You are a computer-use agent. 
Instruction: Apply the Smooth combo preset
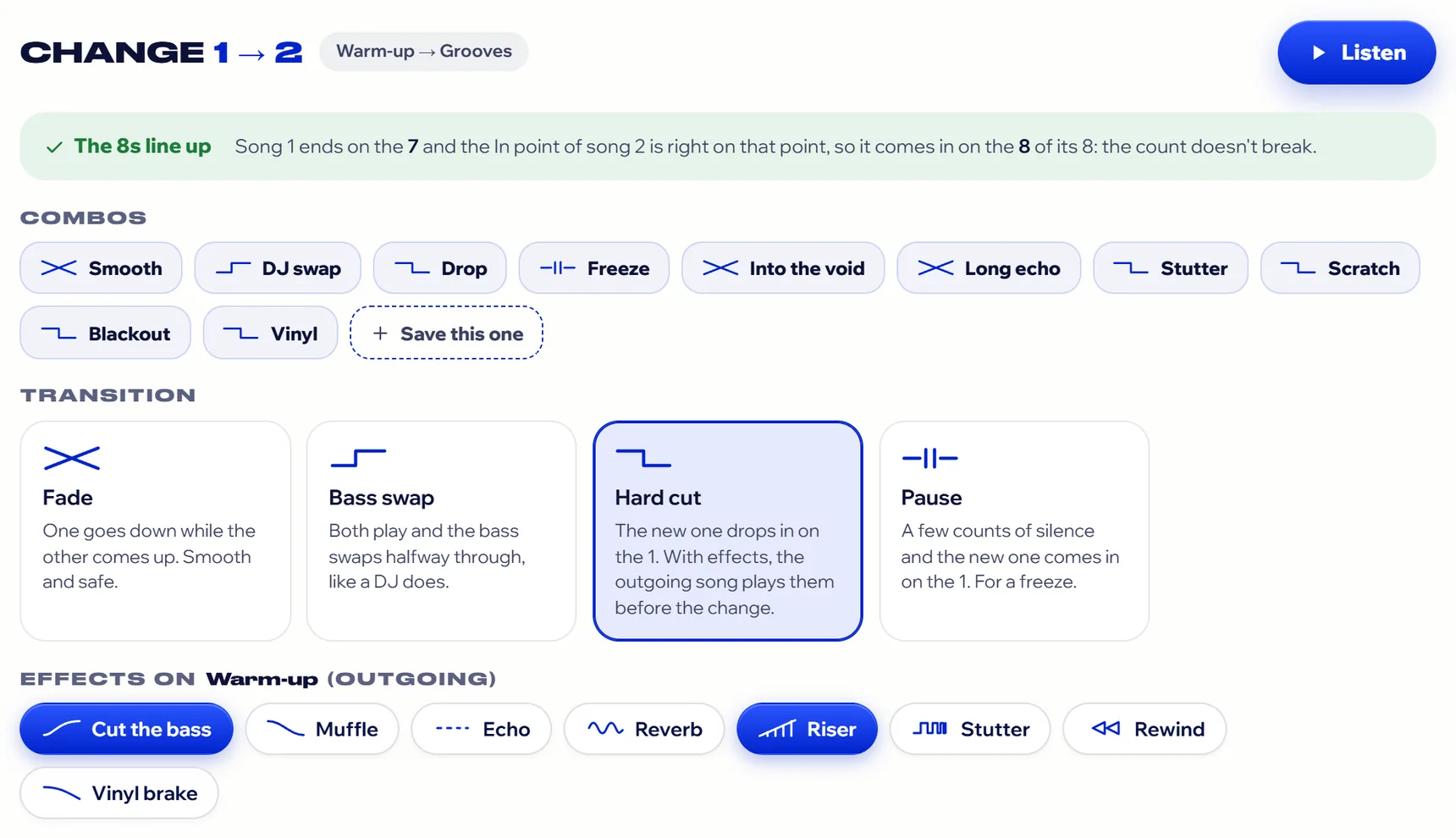click(x=101, y=268)
